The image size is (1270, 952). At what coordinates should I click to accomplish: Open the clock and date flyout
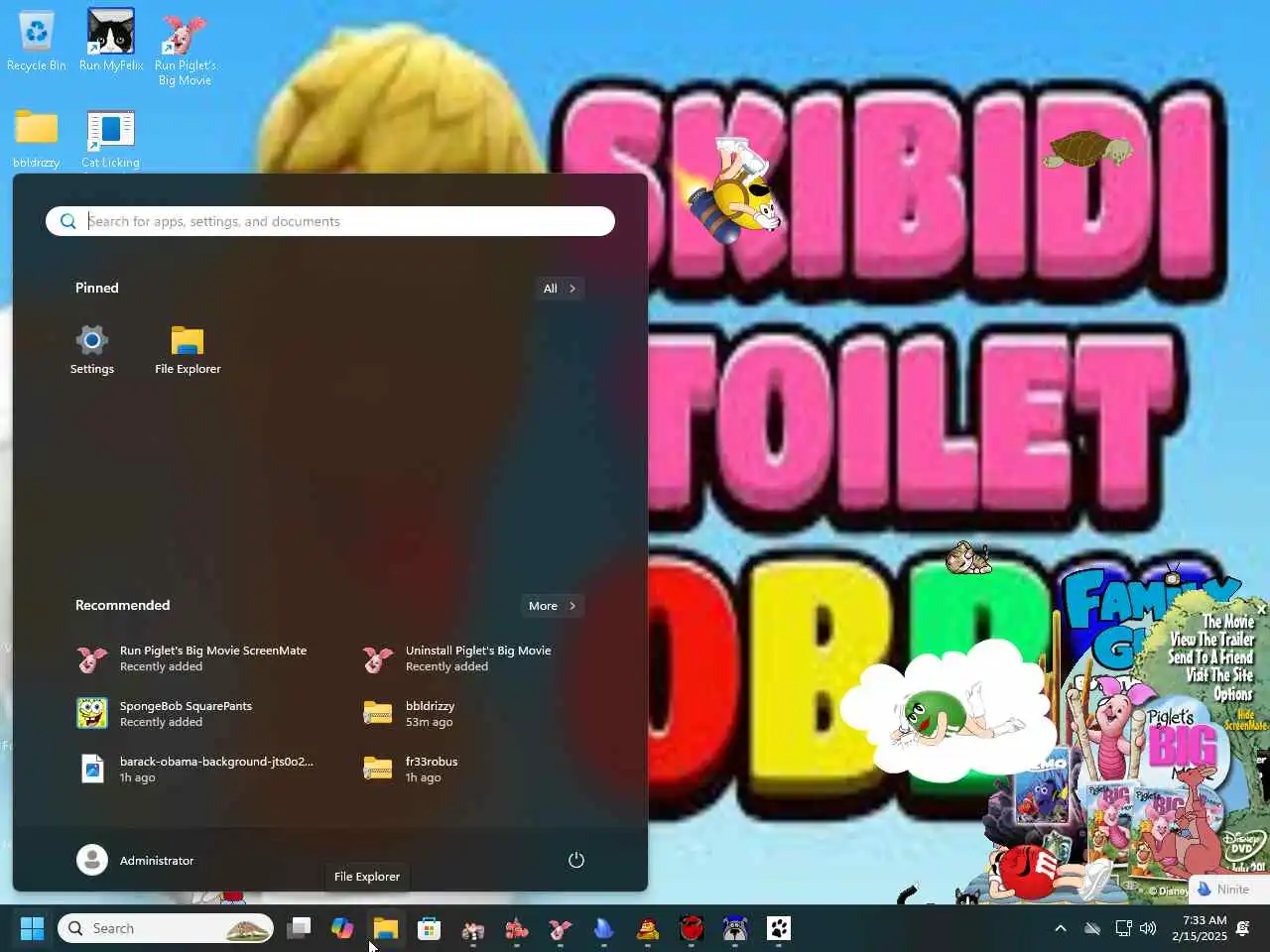click(x=1200, y=928)
